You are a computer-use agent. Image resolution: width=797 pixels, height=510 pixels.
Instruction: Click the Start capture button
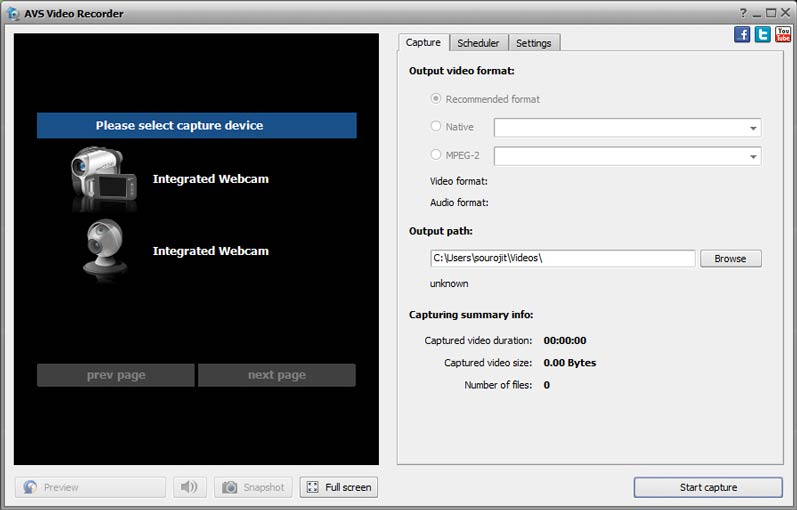(708, 487)
